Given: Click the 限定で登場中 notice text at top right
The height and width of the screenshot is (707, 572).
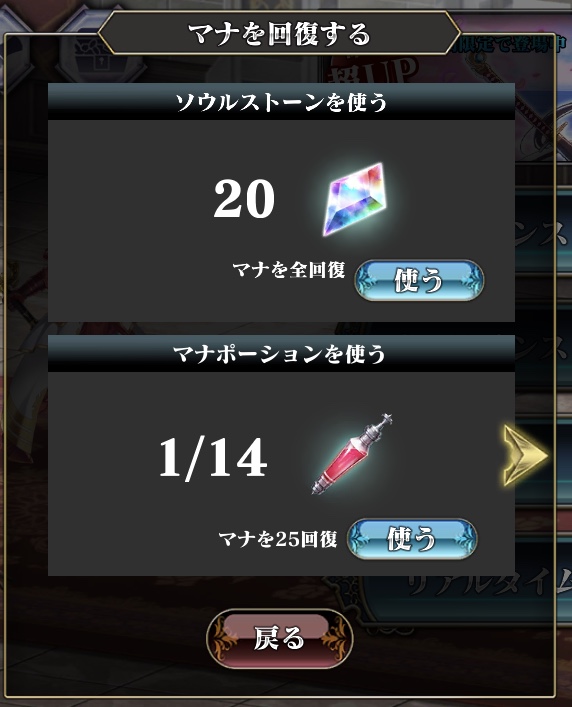Looking at the screenshot, I should point(510,45).
